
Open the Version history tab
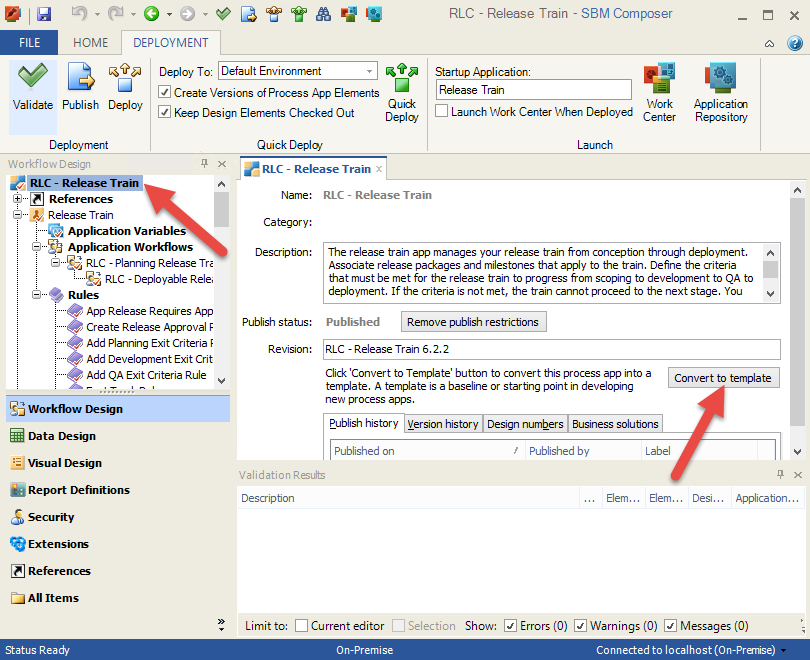[x=443, y=424]
